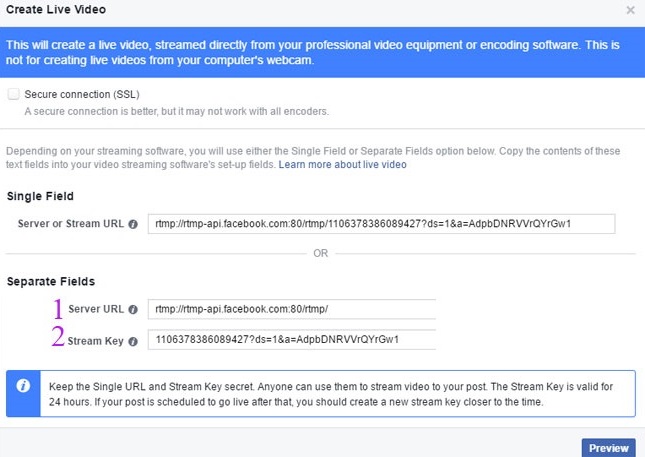The width and height of the screenshot is (645, 457).
Task: Click info icon next to Server URL label
Action: pyautogui.click(x=133, y=310)
